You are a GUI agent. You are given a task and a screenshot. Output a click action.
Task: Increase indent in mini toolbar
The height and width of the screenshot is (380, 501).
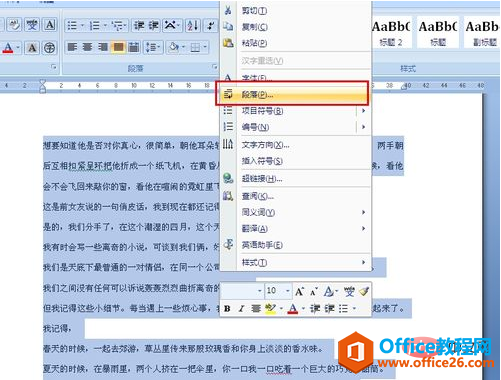pyautogui.click(x=329, y=309)
